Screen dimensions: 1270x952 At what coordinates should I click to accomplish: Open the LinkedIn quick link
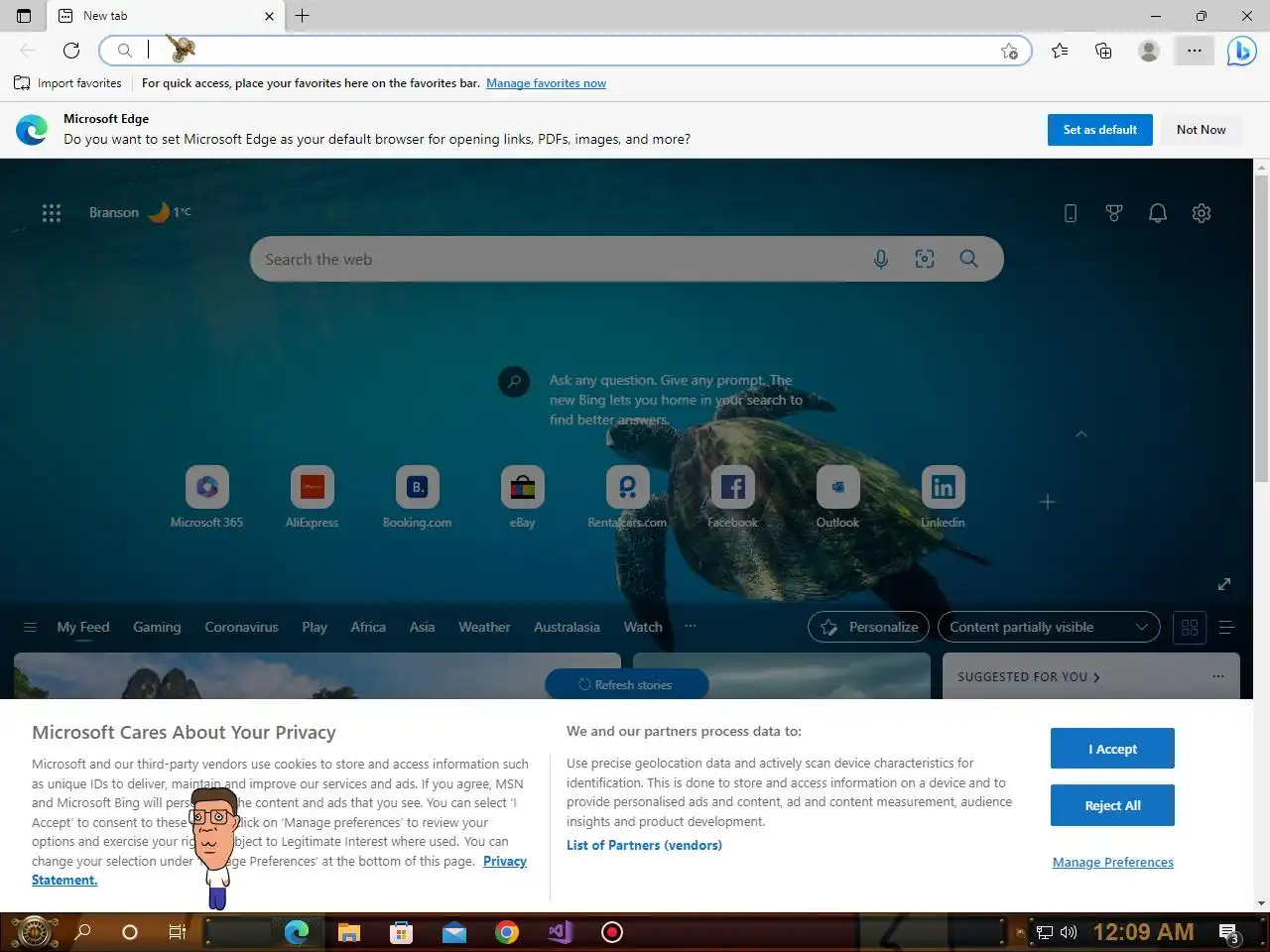pyautogui.click(x=943, y=497)
